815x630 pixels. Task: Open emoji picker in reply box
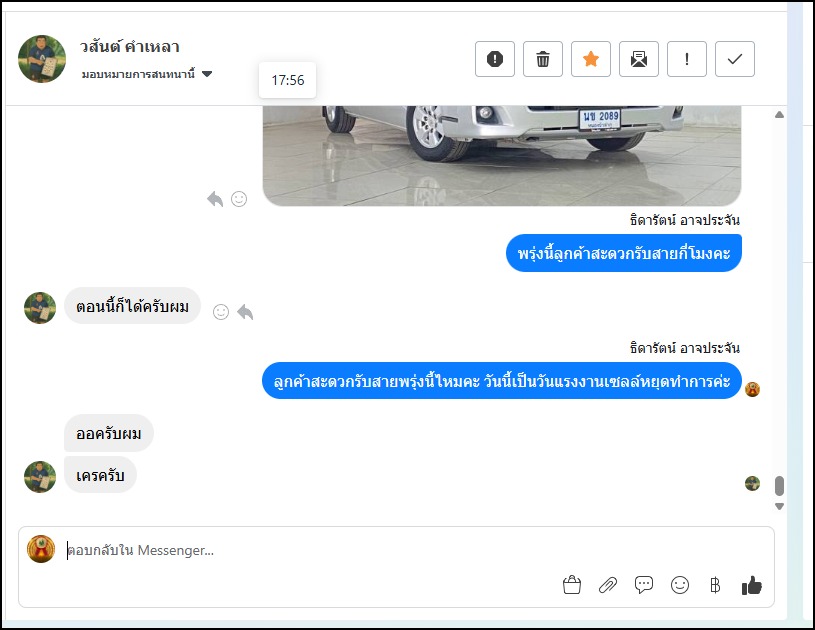(x=679, y=585)
